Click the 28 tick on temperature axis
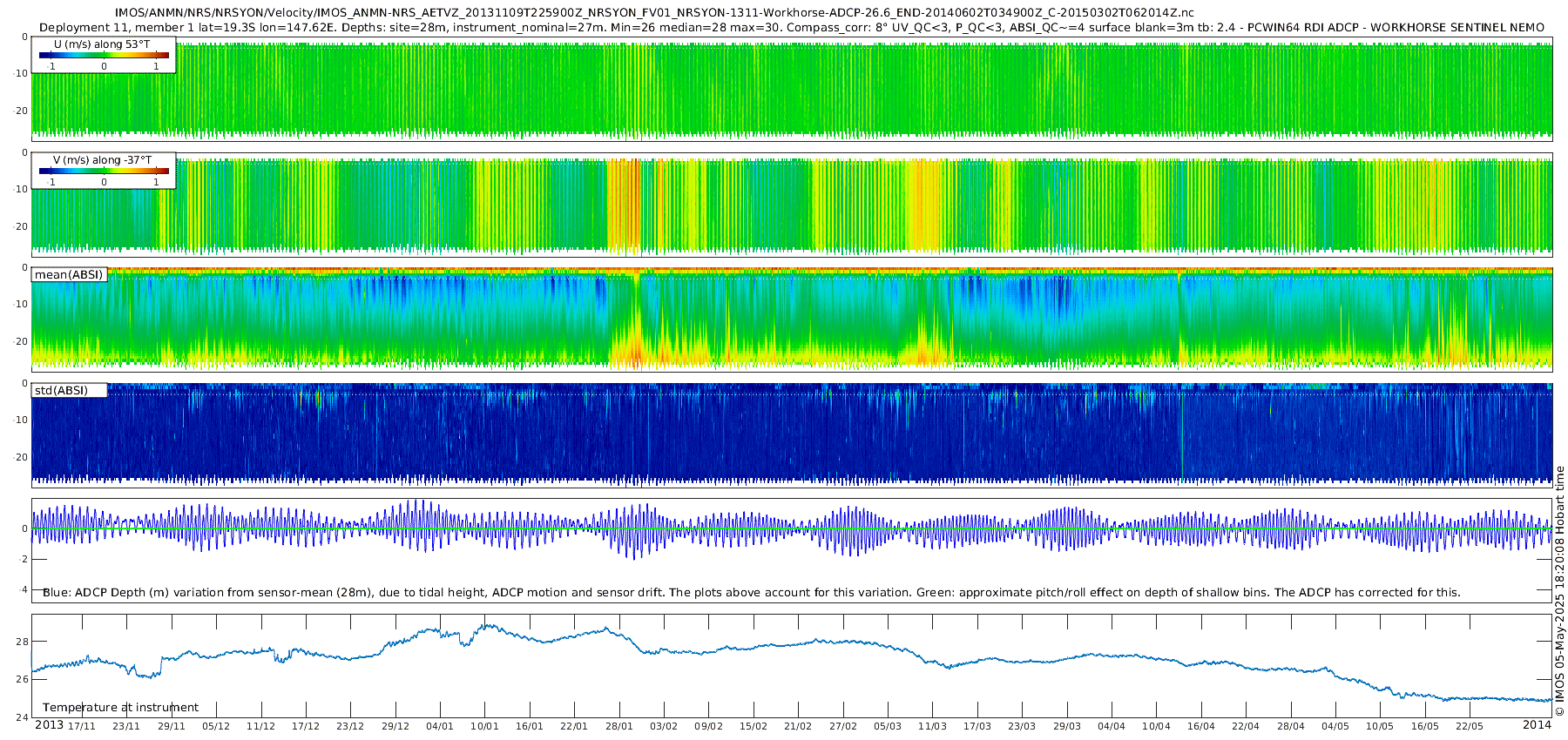 click(22, 642)
